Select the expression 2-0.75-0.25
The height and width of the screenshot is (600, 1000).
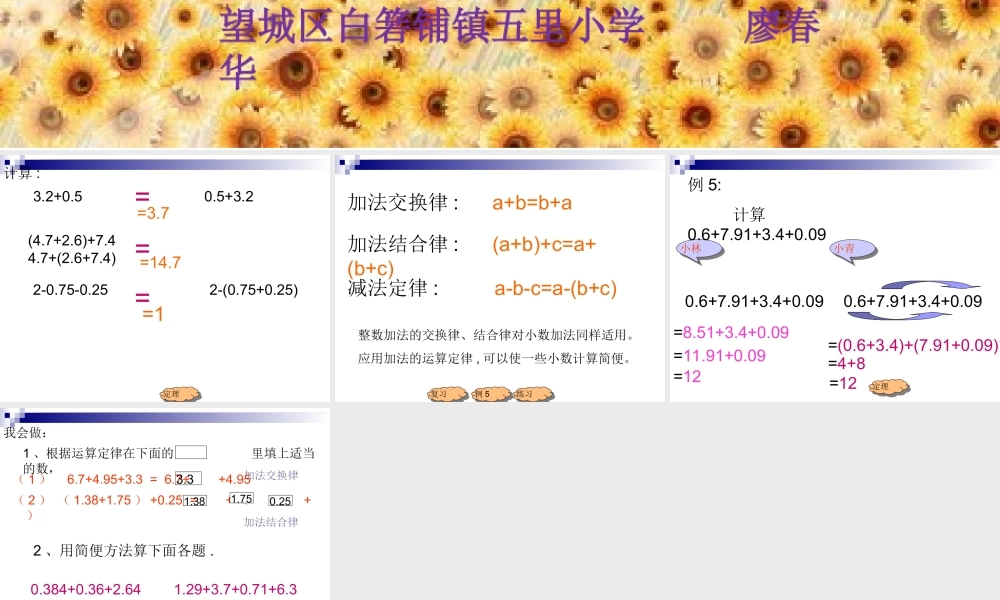[x=70, y=289]
